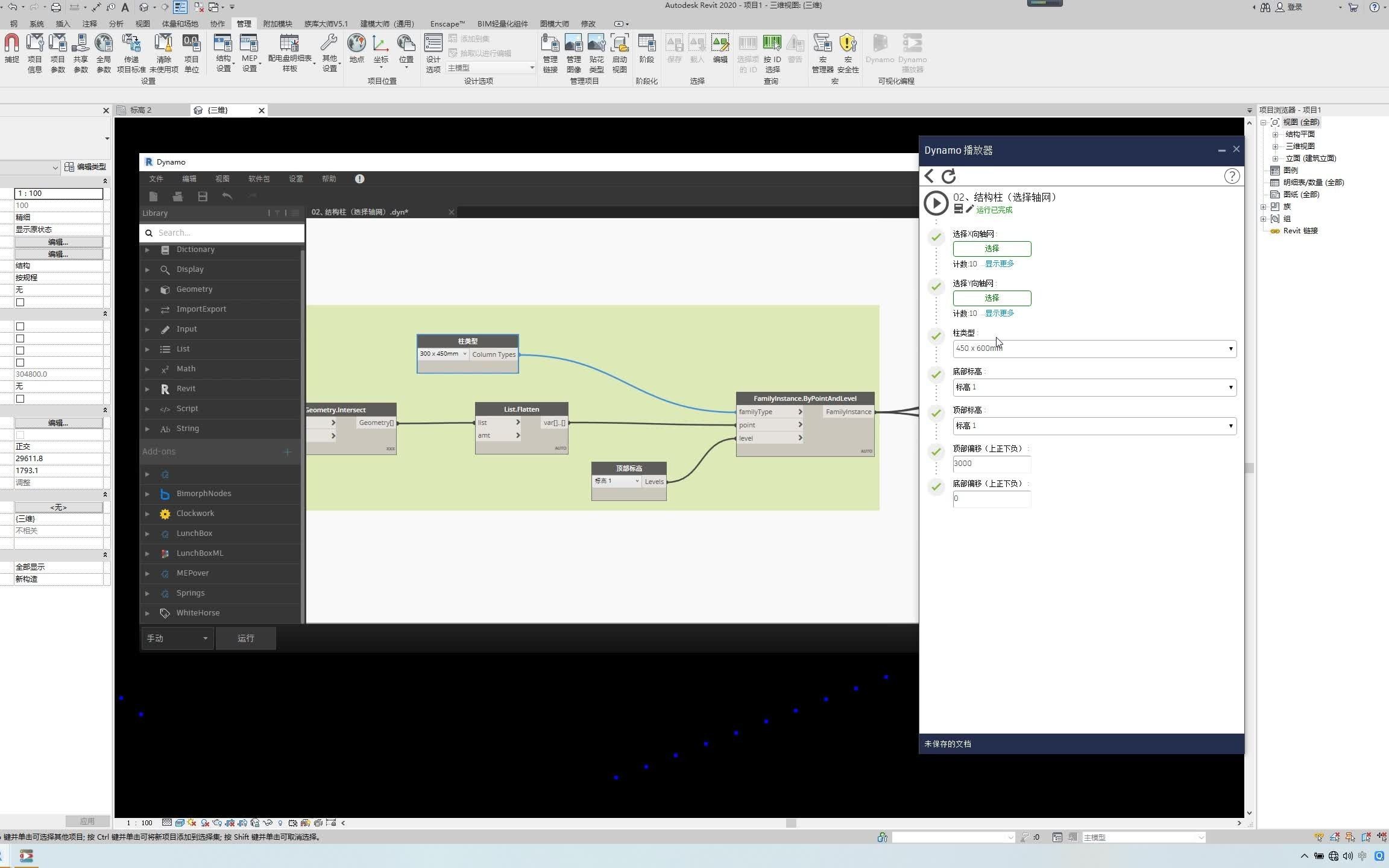The width and height of the screenshot is (1389, 868).
Task: Open 设计选项 design options tool
Action: click(433, 53)
